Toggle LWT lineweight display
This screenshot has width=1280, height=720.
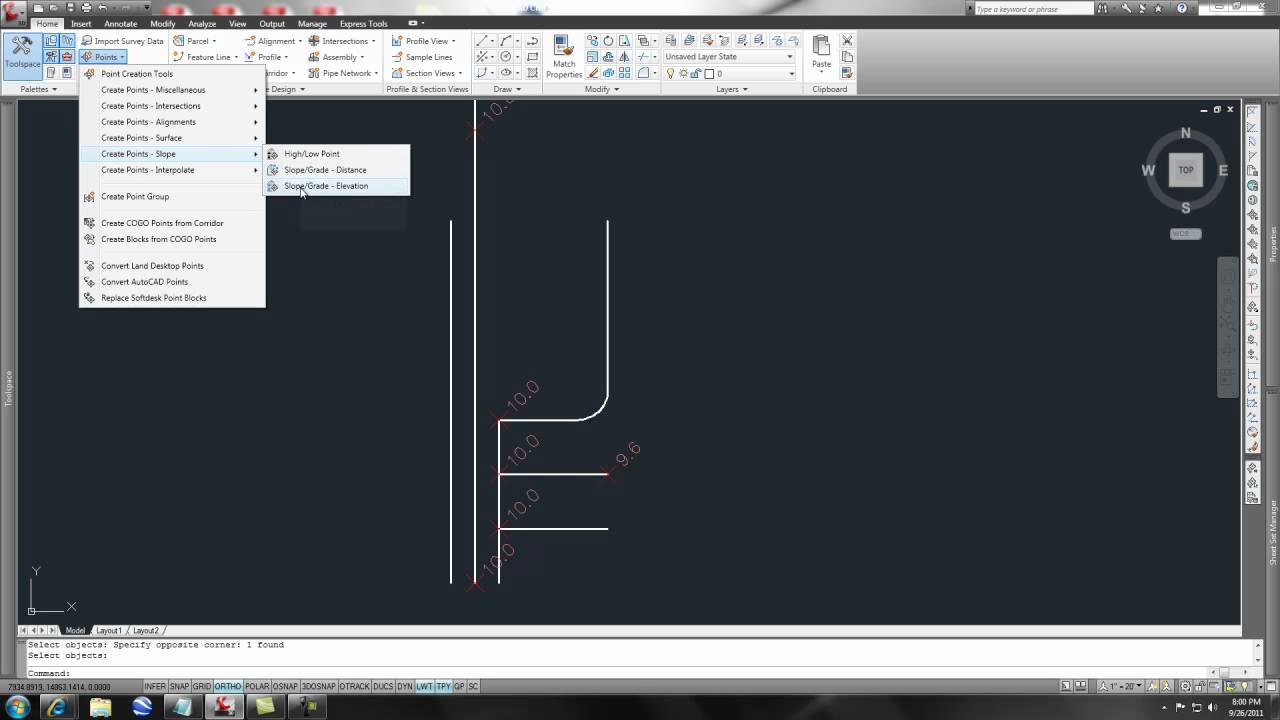pos(425,687)
